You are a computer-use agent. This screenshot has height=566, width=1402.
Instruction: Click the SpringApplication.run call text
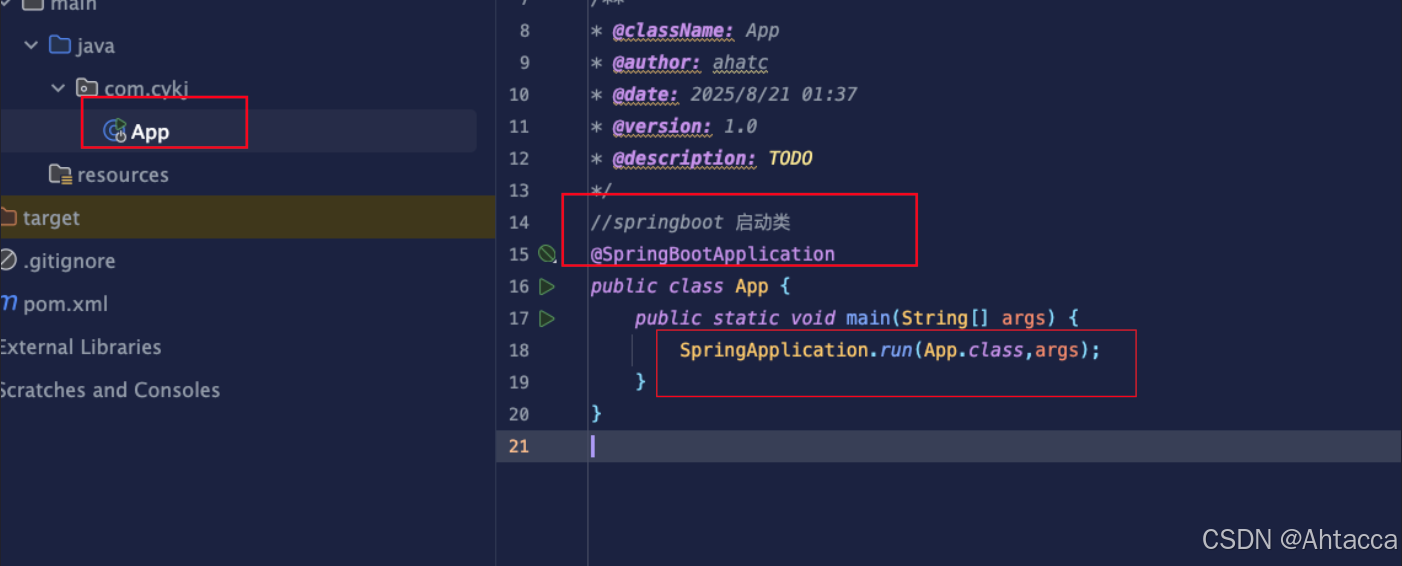click(x=890, y=350)
